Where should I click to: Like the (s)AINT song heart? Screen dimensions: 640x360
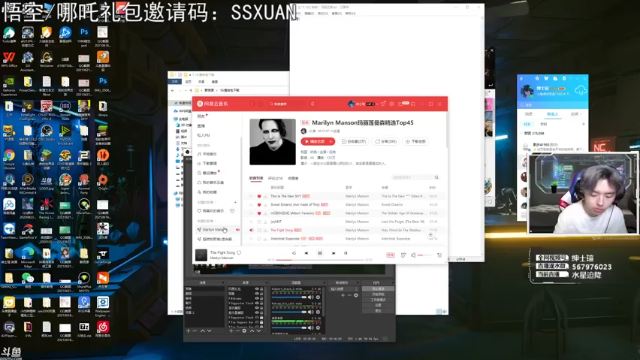tap(259, 222)
